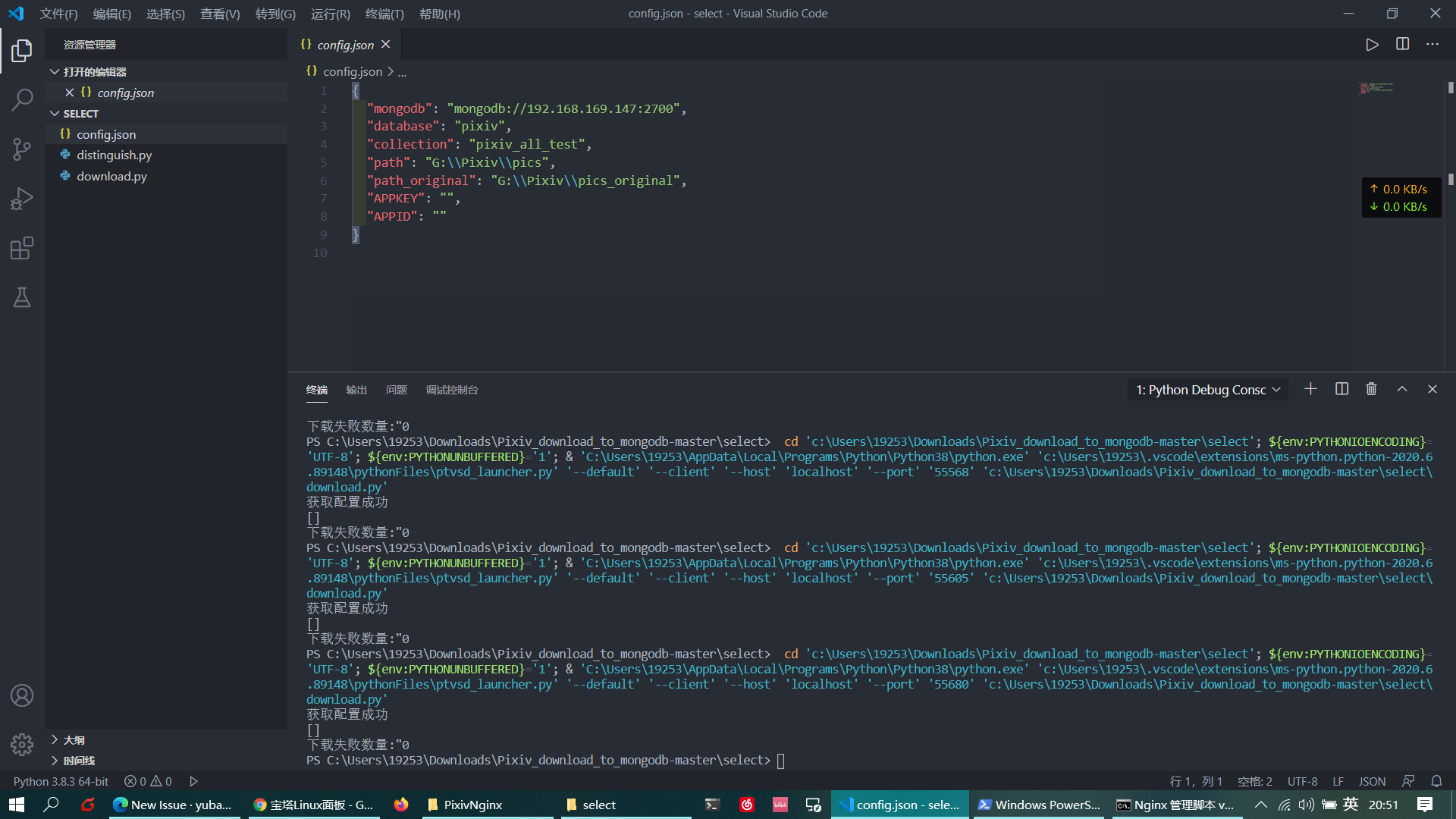Split the editor to the right
Screen dimensions: 1456x819
[x=1402, y=45]
